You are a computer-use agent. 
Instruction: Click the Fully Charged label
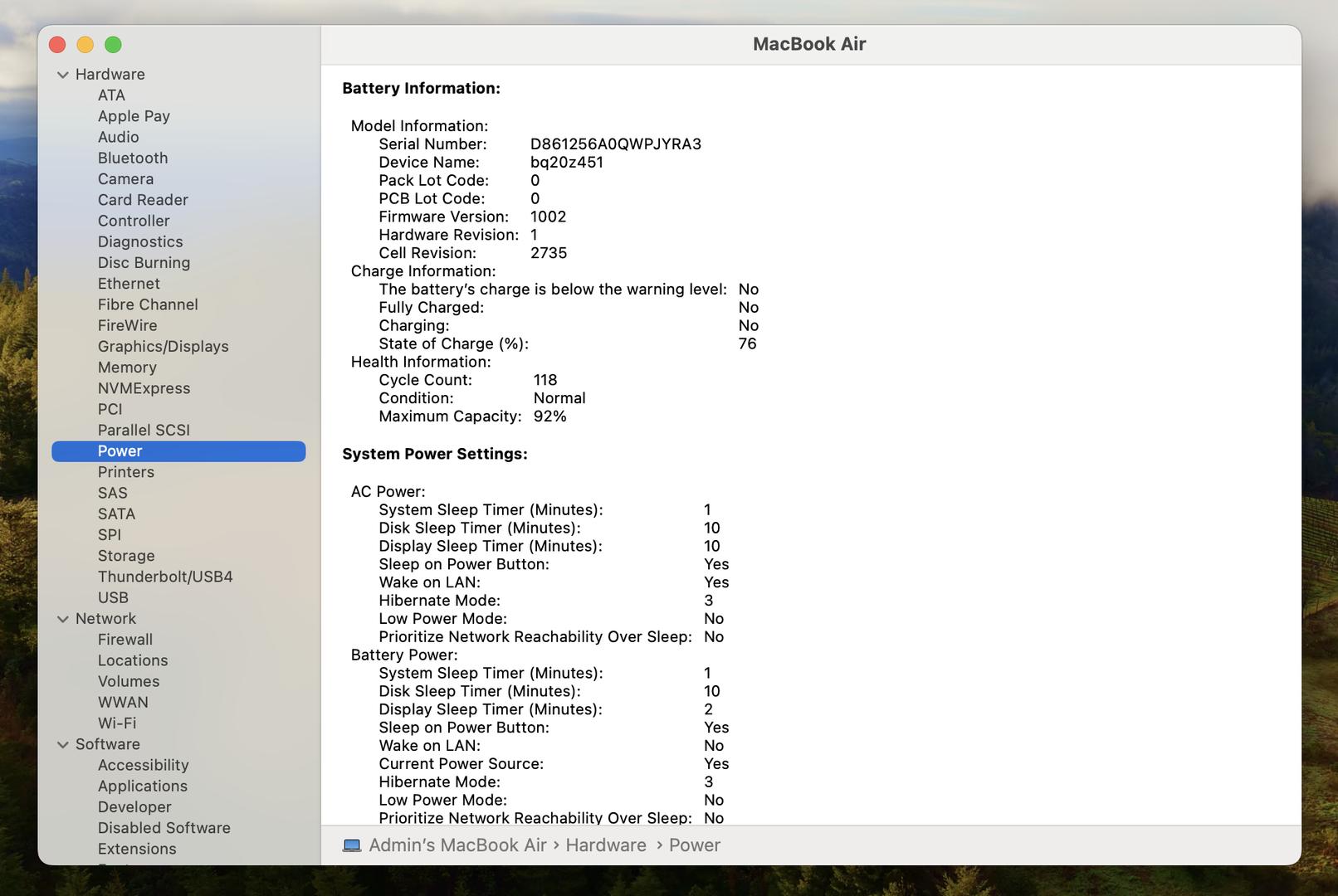(x=431, y=308)
